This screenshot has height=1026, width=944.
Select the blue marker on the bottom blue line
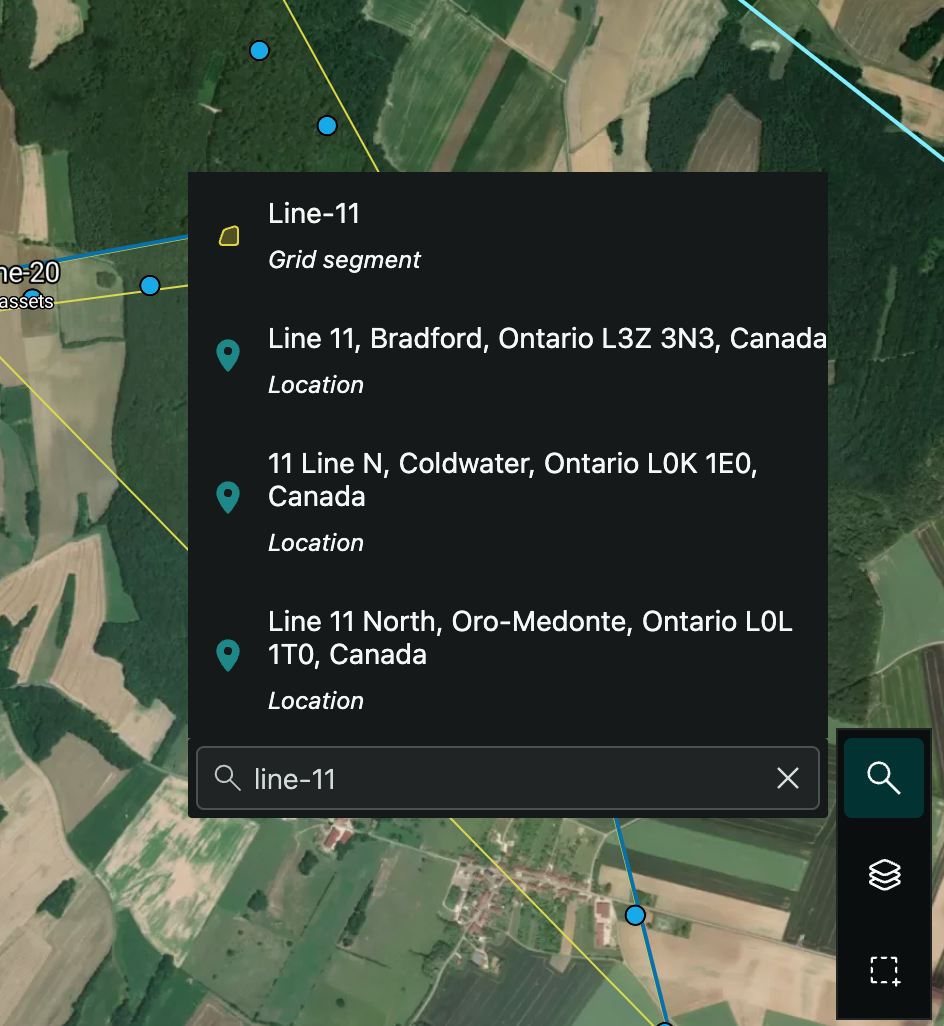(x=635, y=914)
